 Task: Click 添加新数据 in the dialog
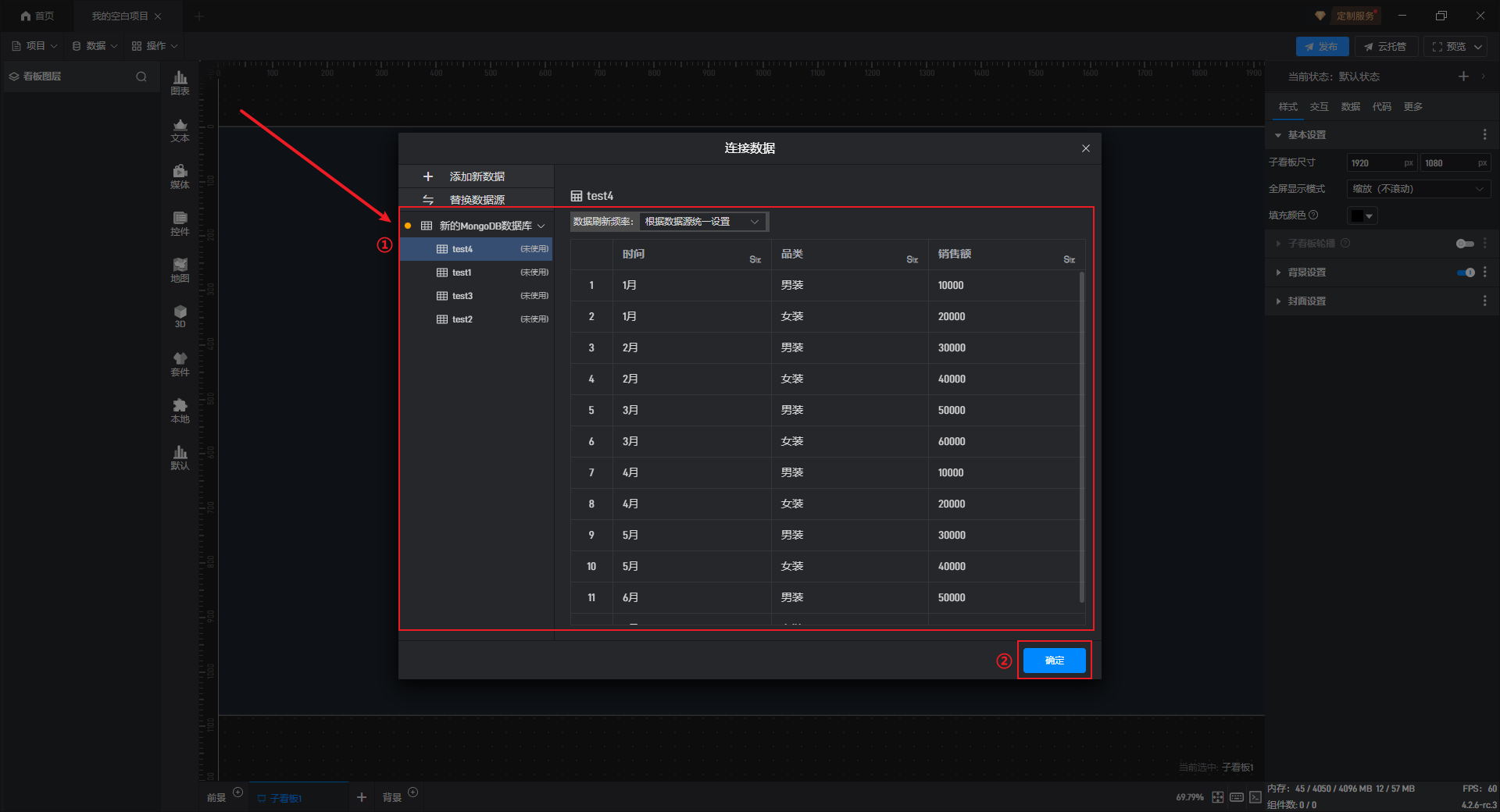(477, 176)
